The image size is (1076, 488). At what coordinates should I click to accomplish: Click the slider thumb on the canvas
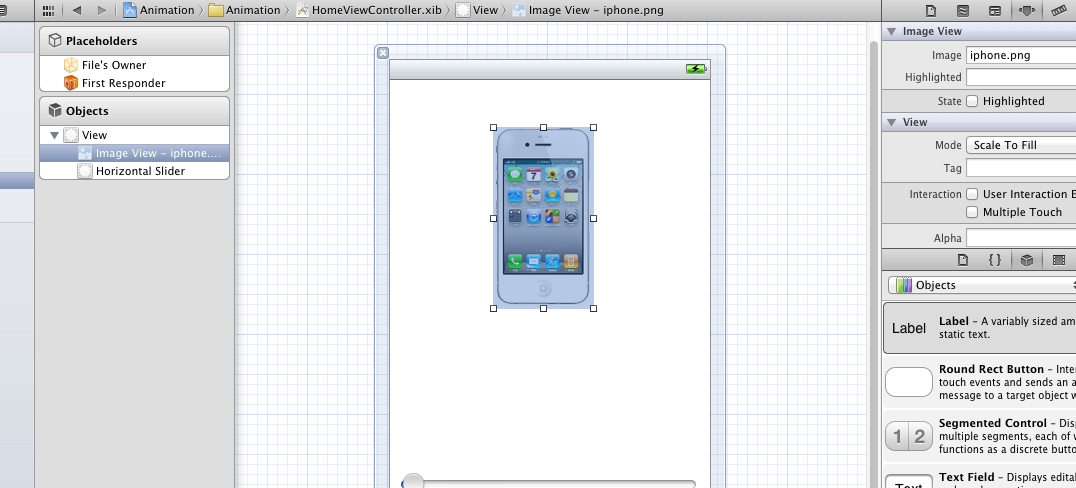click(413, 481)
